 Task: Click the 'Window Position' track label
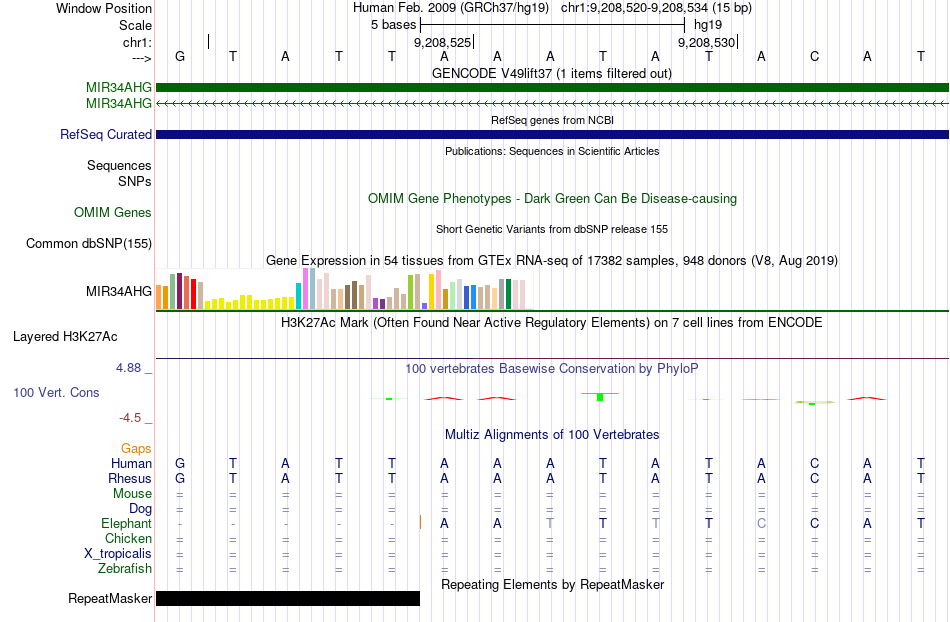click(104, 8)
